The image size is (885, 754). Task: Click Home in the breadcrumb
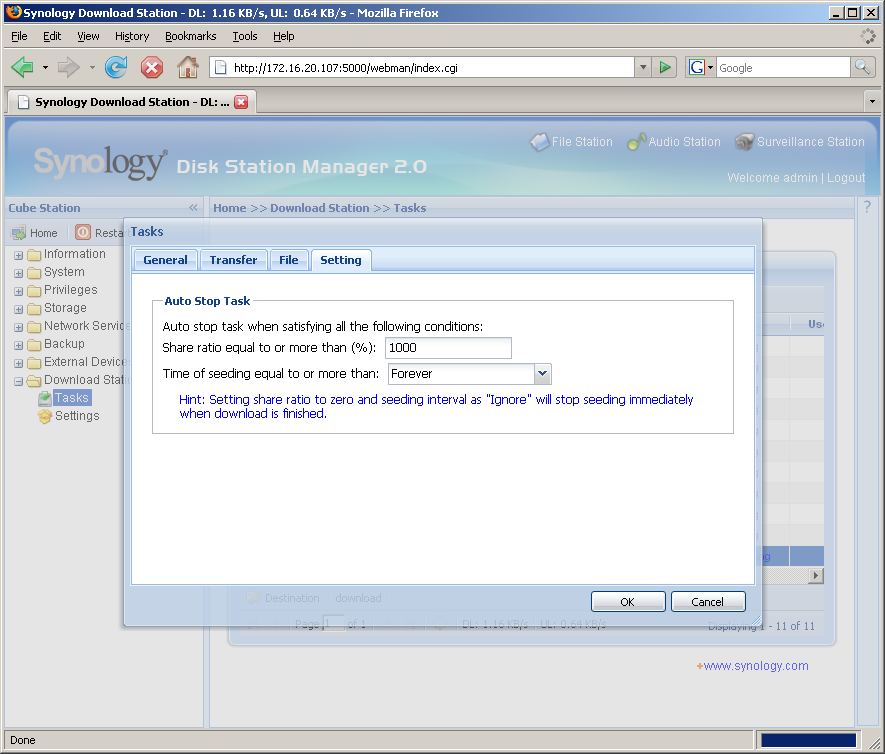pyautogui.click(x=230, y=208)
